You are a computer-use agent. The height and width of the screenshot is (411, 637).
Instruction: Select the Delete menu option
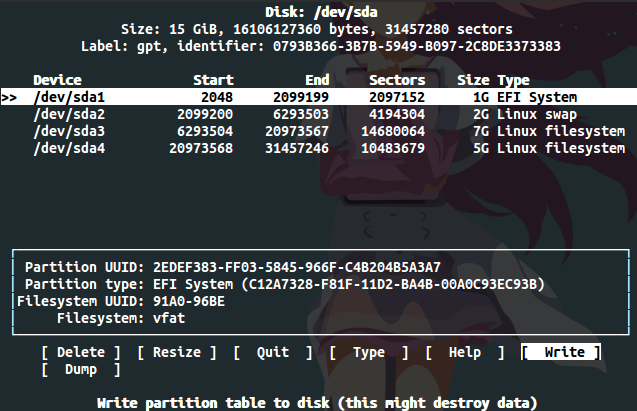[x=81, y=353]
